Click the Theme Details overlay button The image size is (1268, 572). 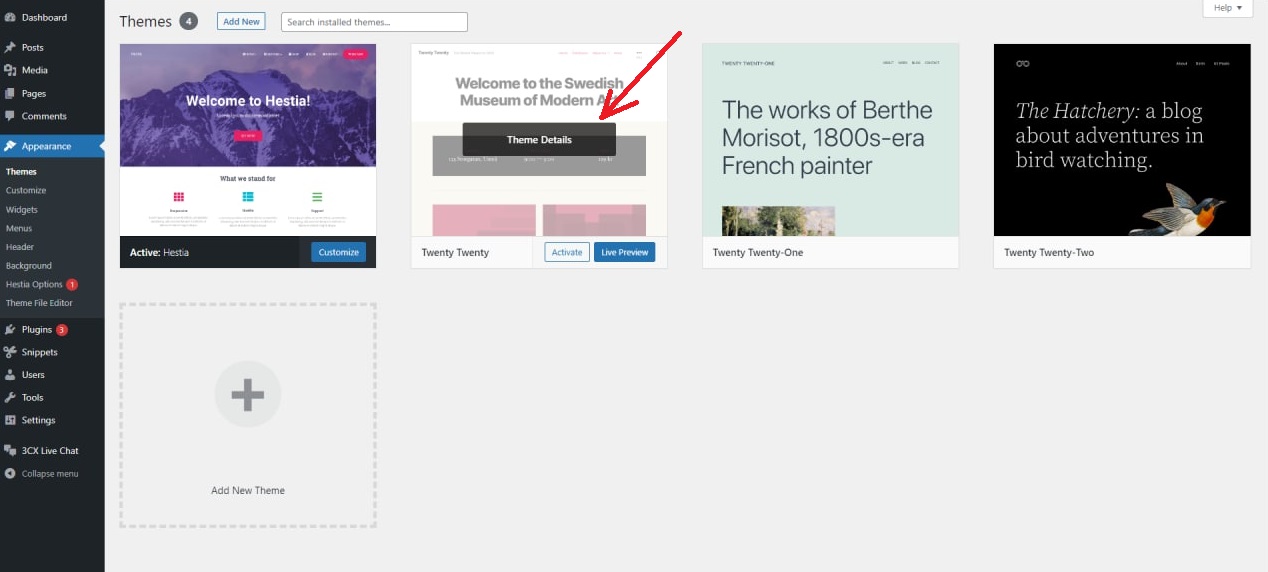click(539, 140)
